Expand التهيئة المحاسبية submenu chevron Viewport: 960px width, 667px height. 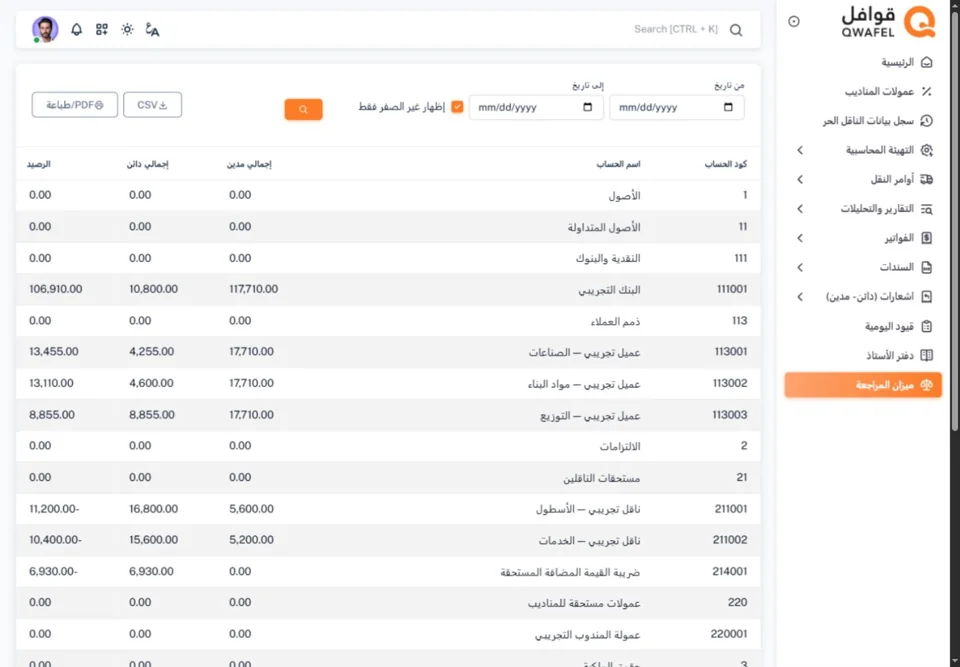pos(800,150)
